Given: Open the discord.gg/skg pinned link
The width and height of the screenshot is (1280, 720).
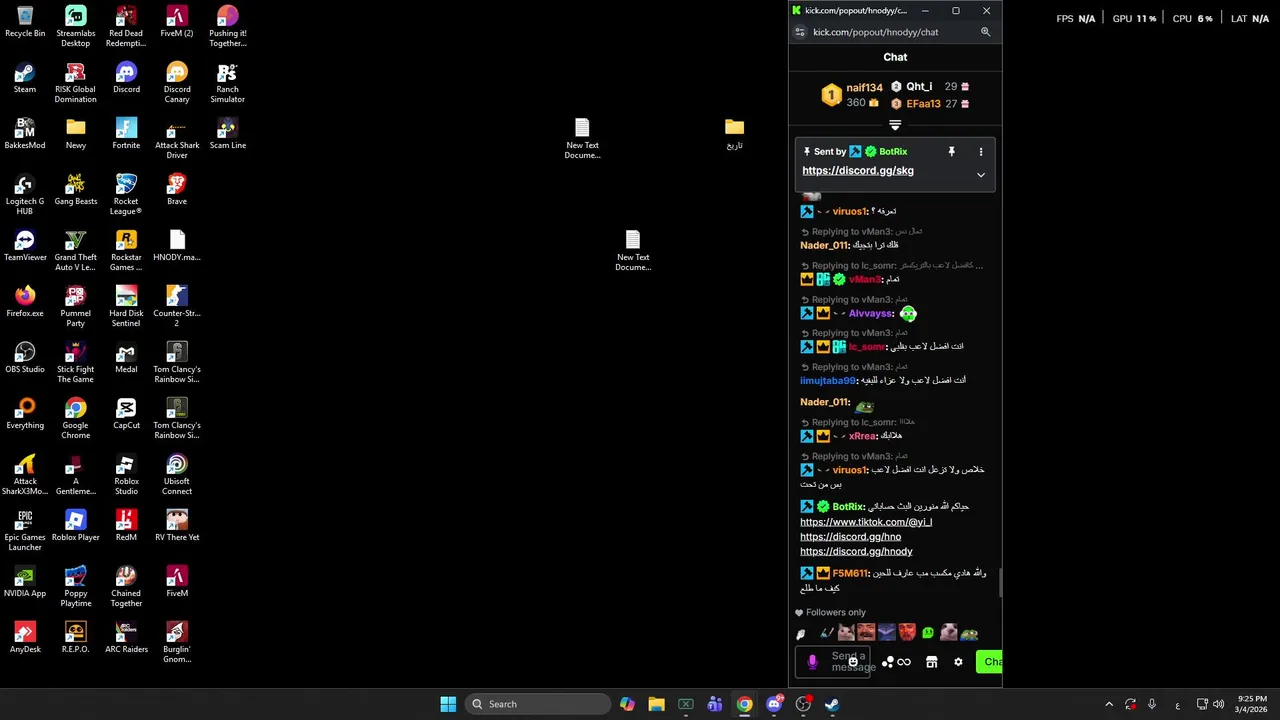Looking at the screenshot, I should point(858,171).
